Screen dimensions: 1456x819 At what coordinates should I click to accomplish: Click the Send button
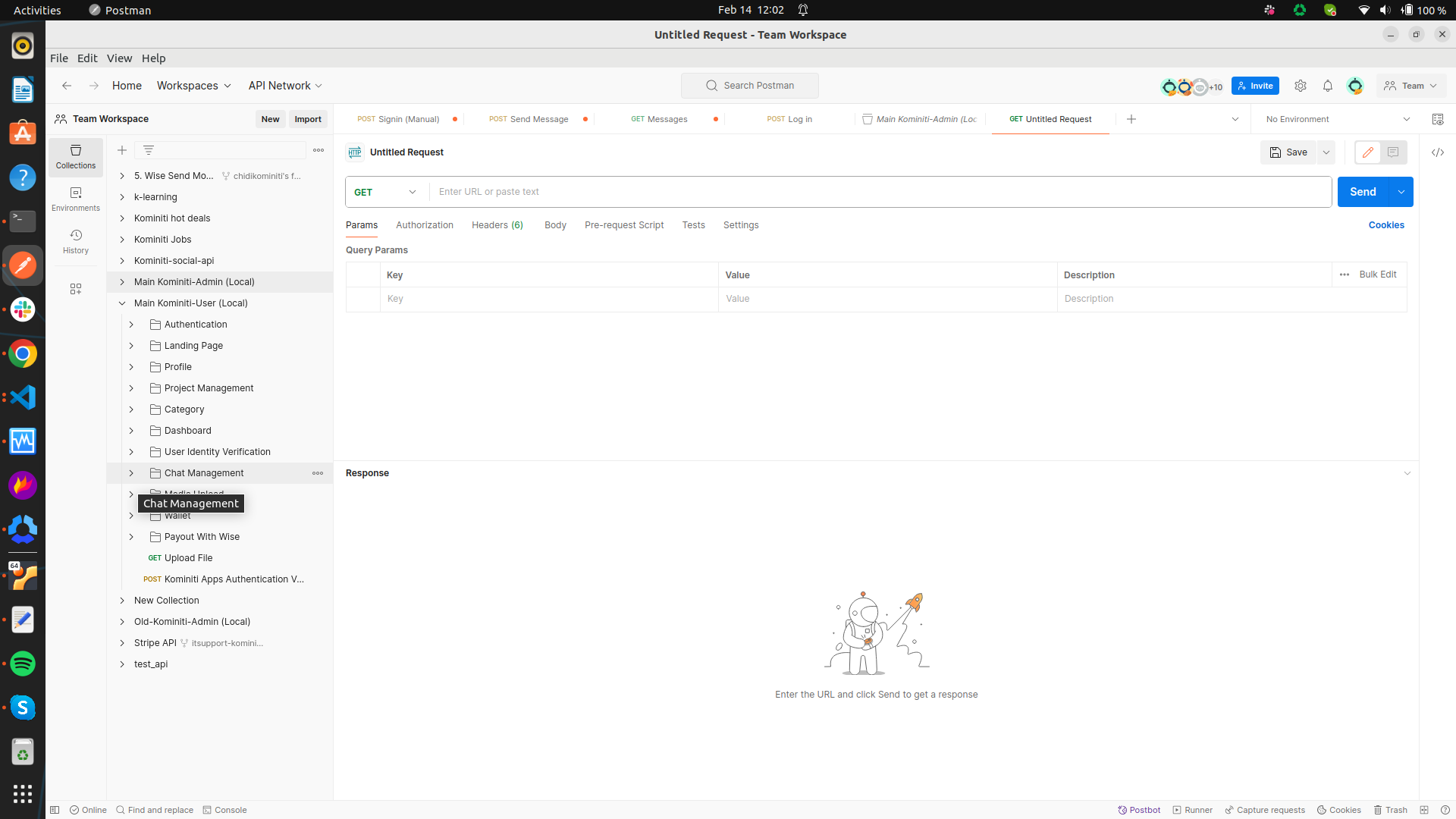1362,192
